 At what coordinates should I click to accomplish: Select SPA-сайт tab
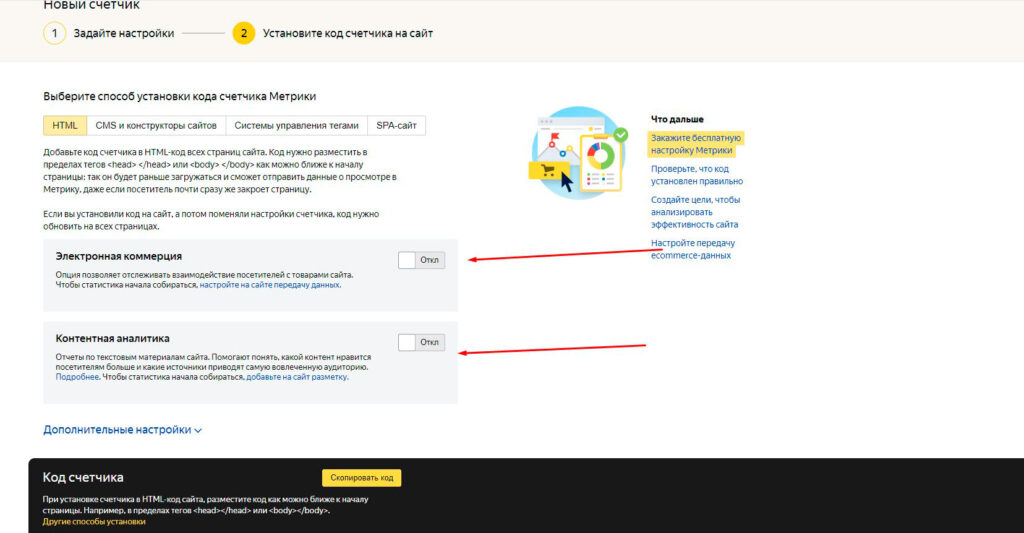coord(396,125)
